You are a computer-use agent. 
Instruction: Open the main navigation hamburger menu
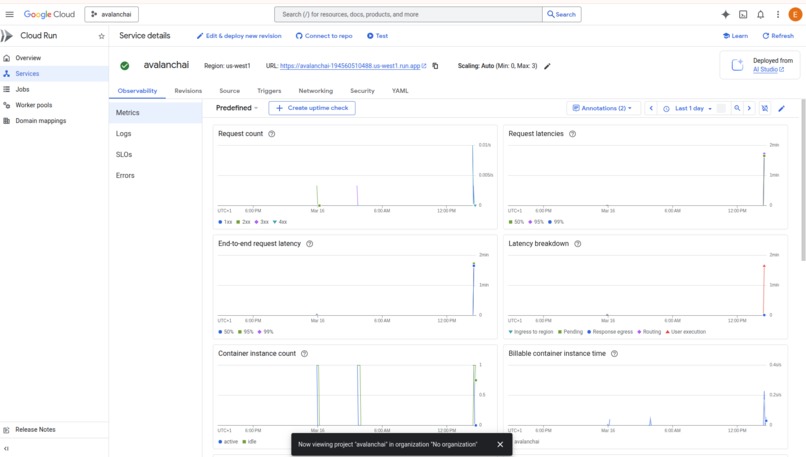(x=9, y=14)
